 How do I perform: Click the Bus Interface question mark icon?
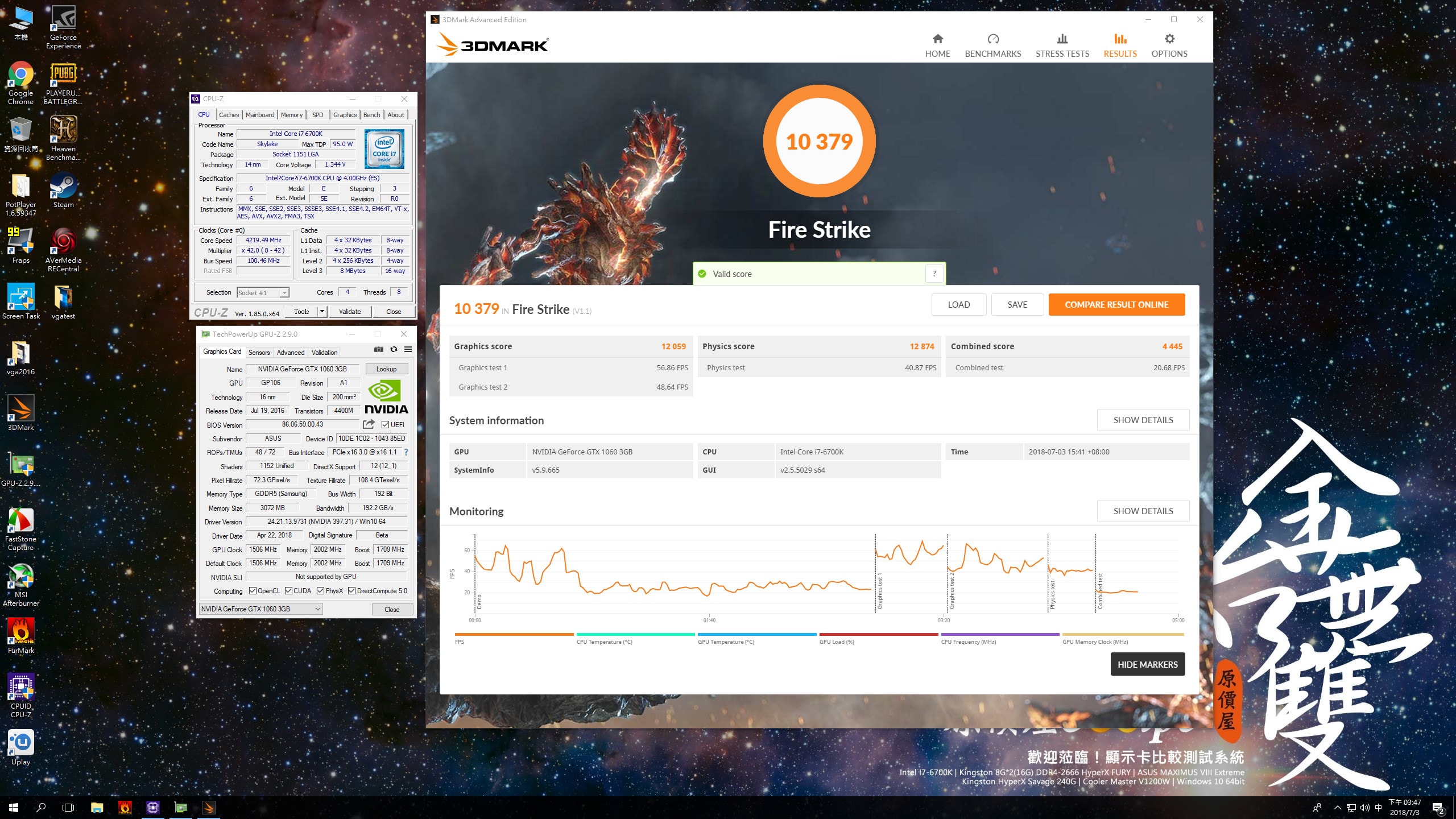point(406,452)
